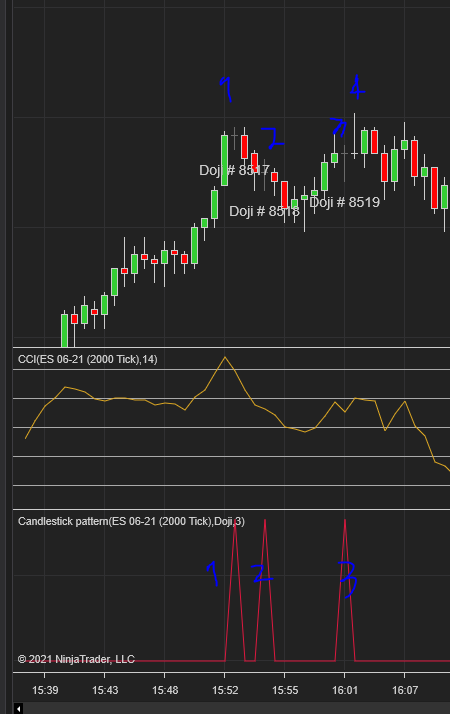The image size is (450, 714).
Task: Click the 16:07 time axis label
Action: point(405,690)
